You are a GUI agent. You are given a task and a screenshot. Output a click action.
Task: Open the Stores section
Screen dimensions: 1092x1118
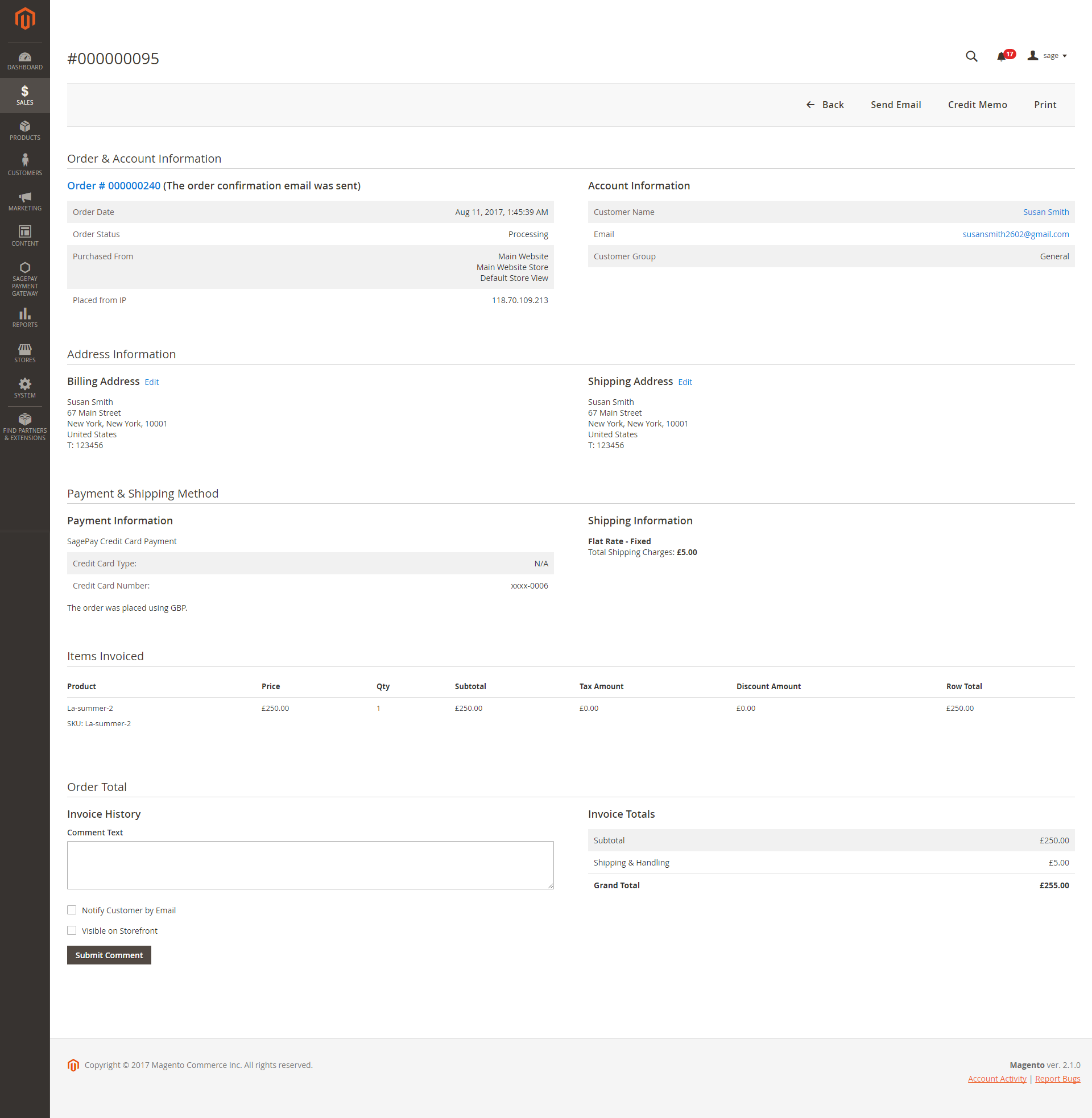tap(24, 353)
